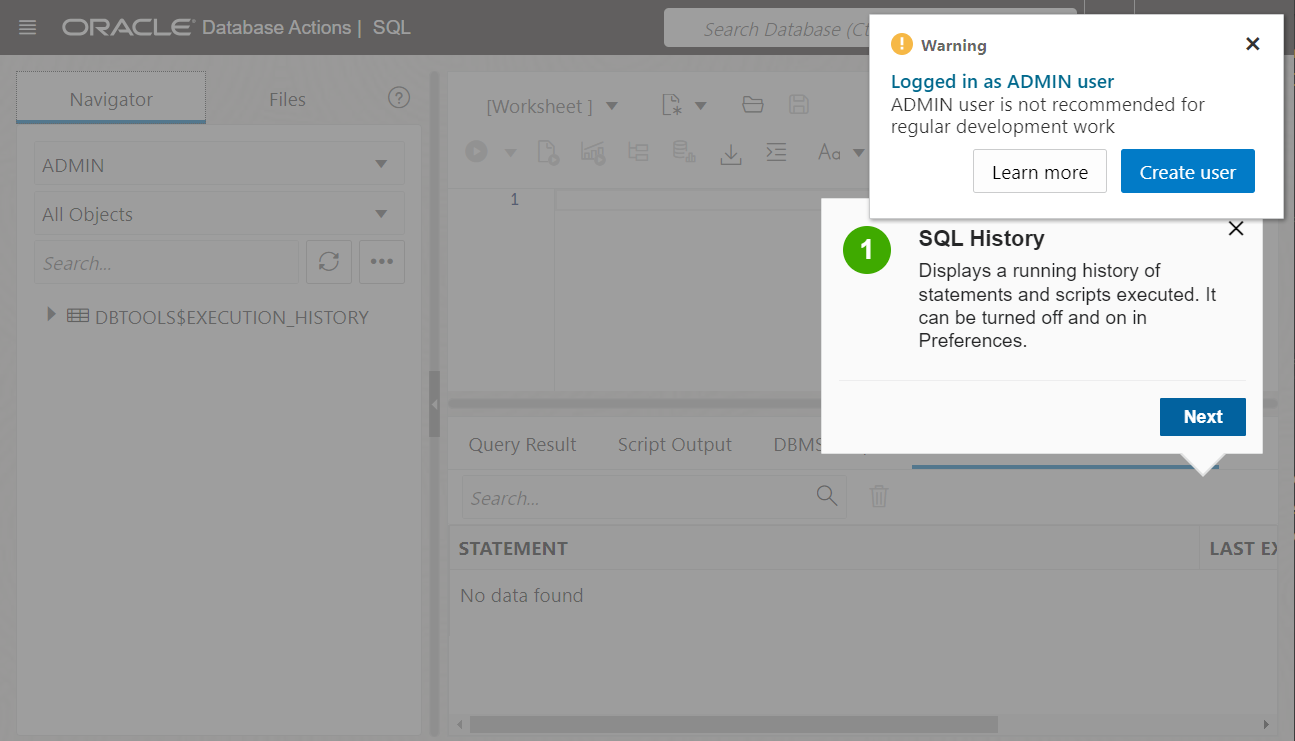Refresh the Navigator object list

pyautogui.click(x=329, y=262)
